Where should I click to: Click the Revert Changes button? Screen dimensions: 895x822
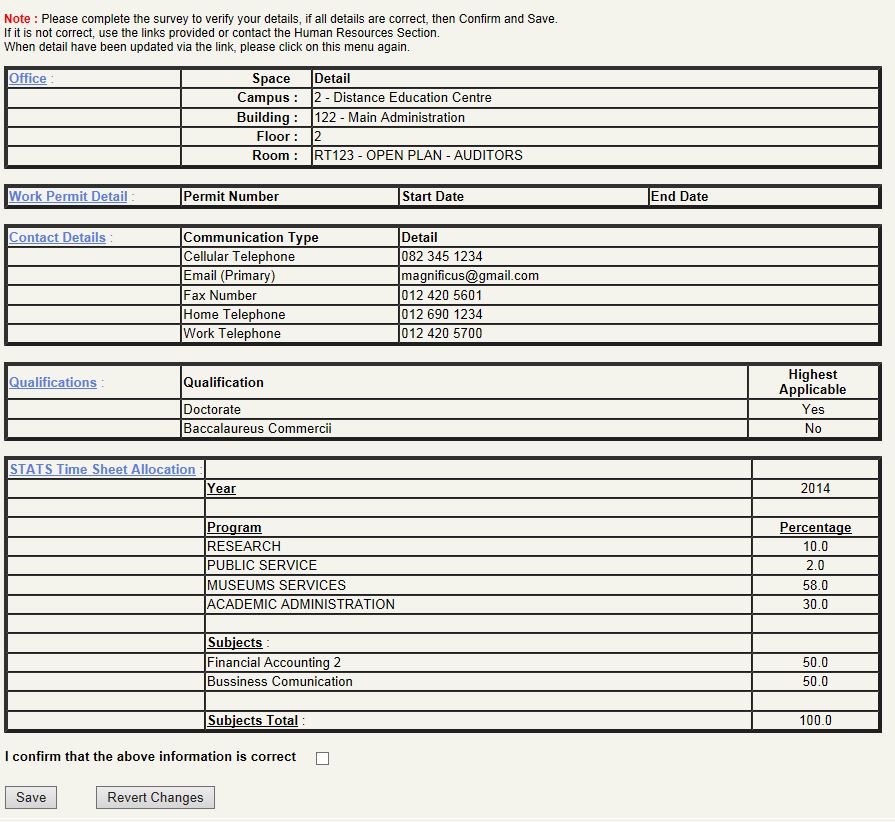(154, 797)
